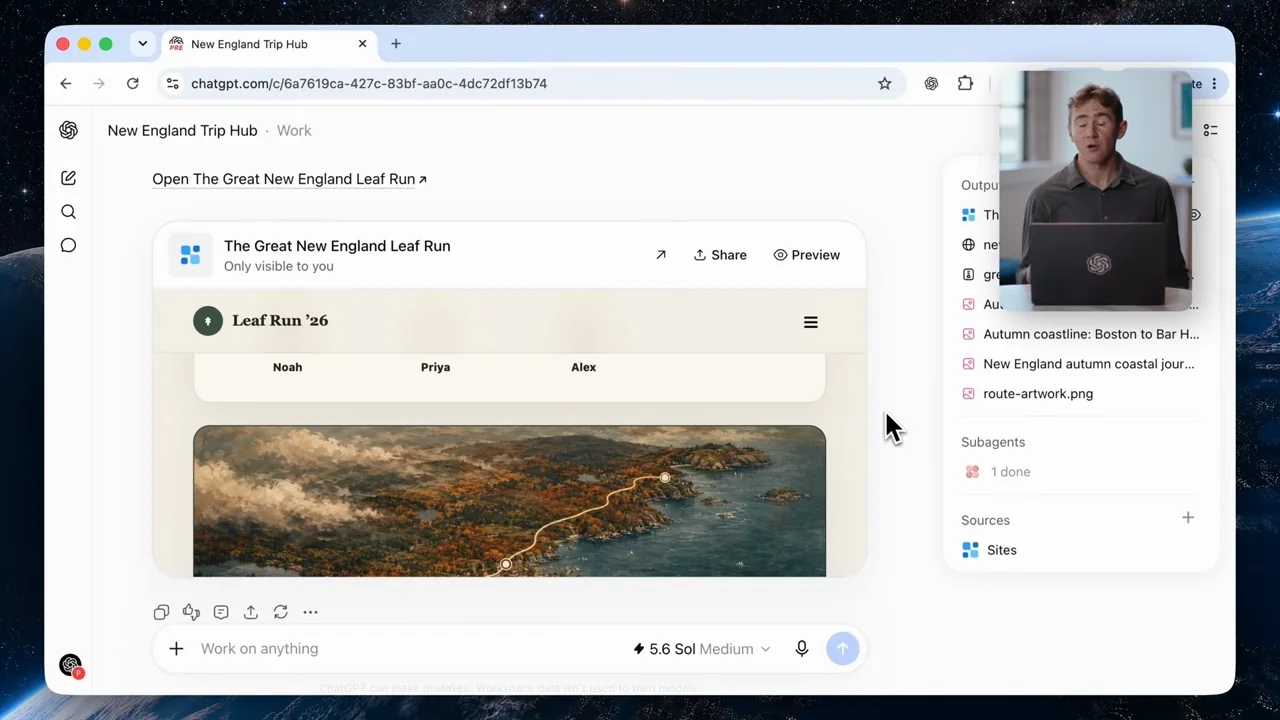Open the Sites source entry
The image size is (1280, 720).
989,550
